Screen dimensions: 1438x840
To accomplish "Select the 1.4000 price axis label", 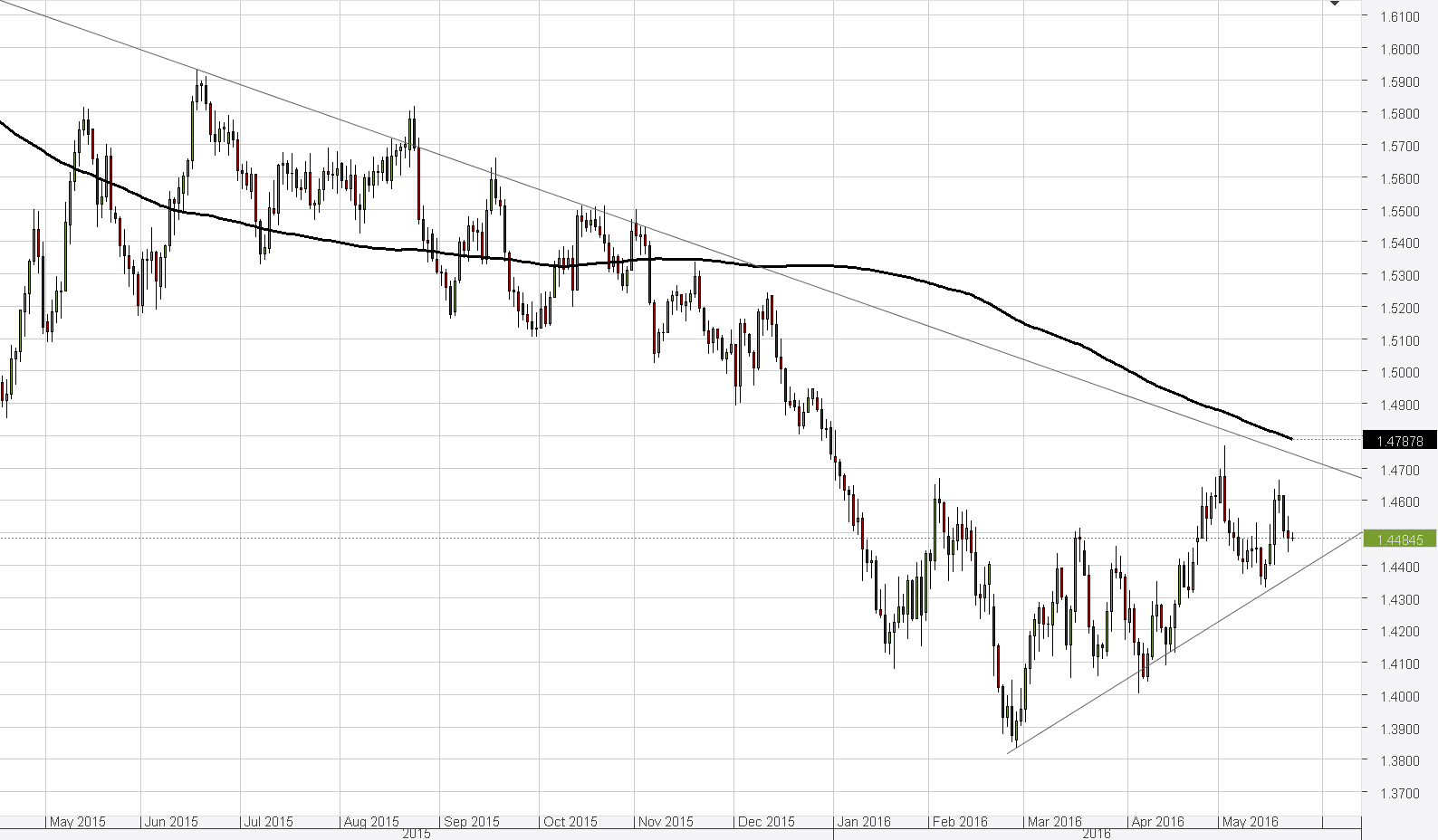I will [1399, 696].
